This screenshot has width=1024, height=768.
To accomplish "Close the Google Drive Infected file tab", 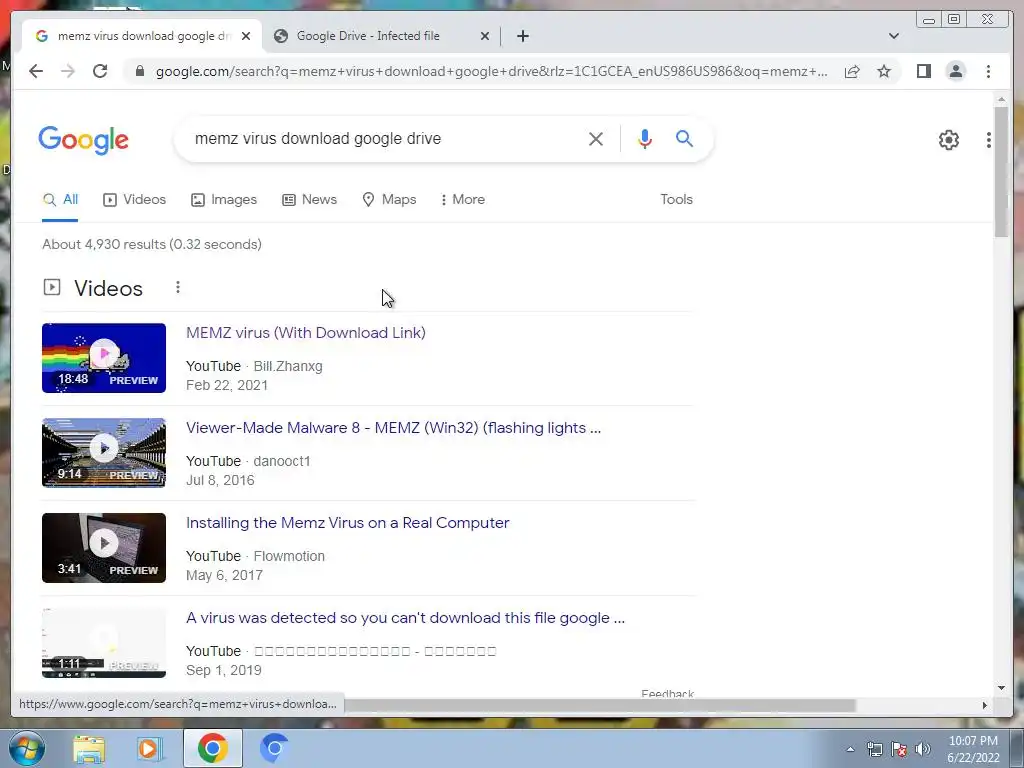I will pos(485,36).
